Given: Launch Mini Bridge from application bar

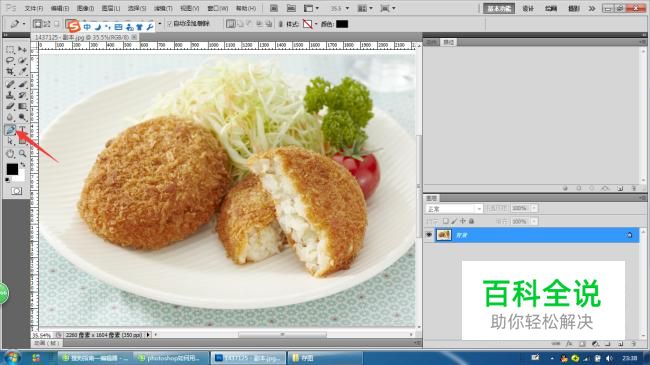Looking at the screenshot, I should [291, 8].
